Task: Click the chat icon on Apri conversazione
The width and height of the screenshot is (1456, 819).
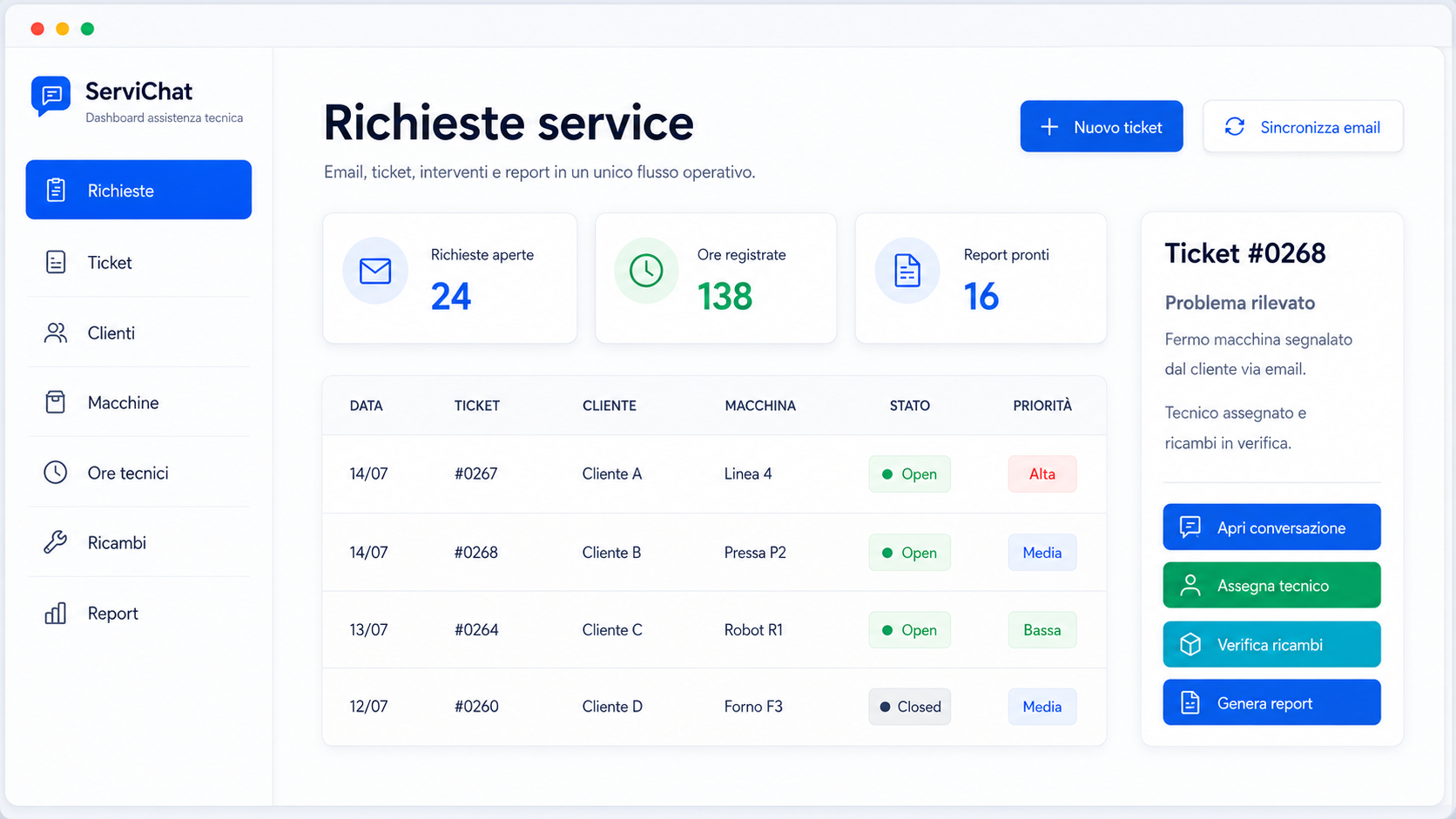Action: (x=1190, y=527)
